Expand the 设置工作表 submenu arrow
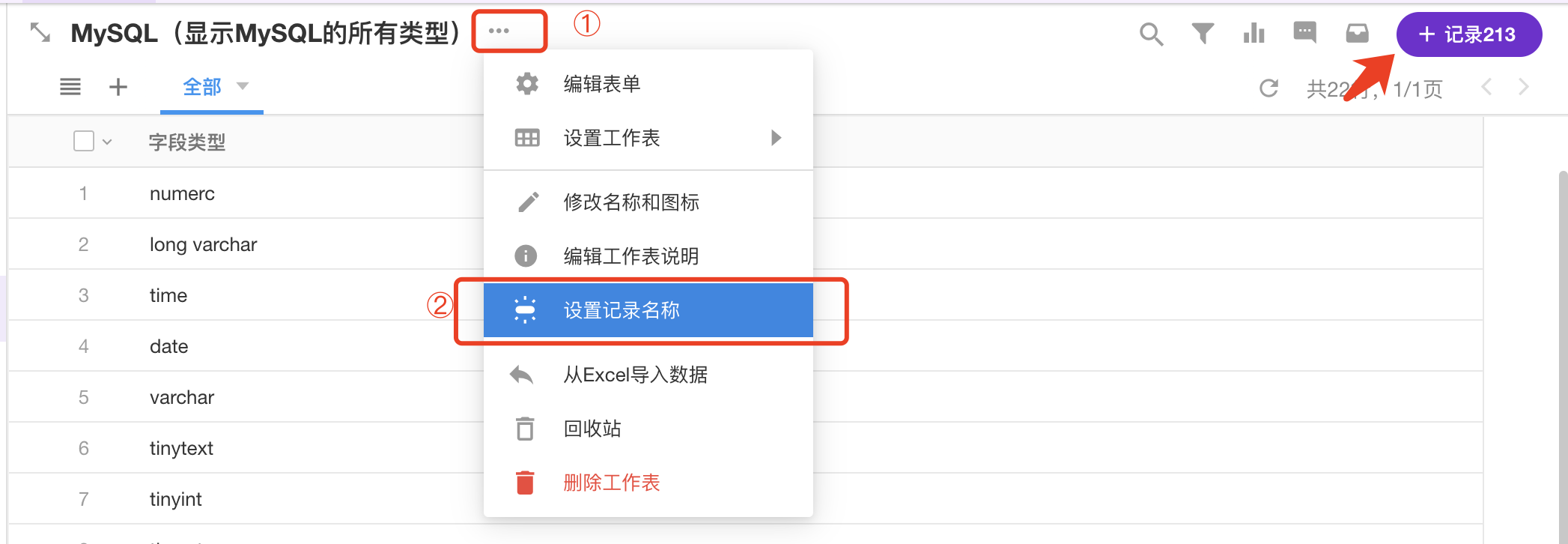 click(776, 138)
